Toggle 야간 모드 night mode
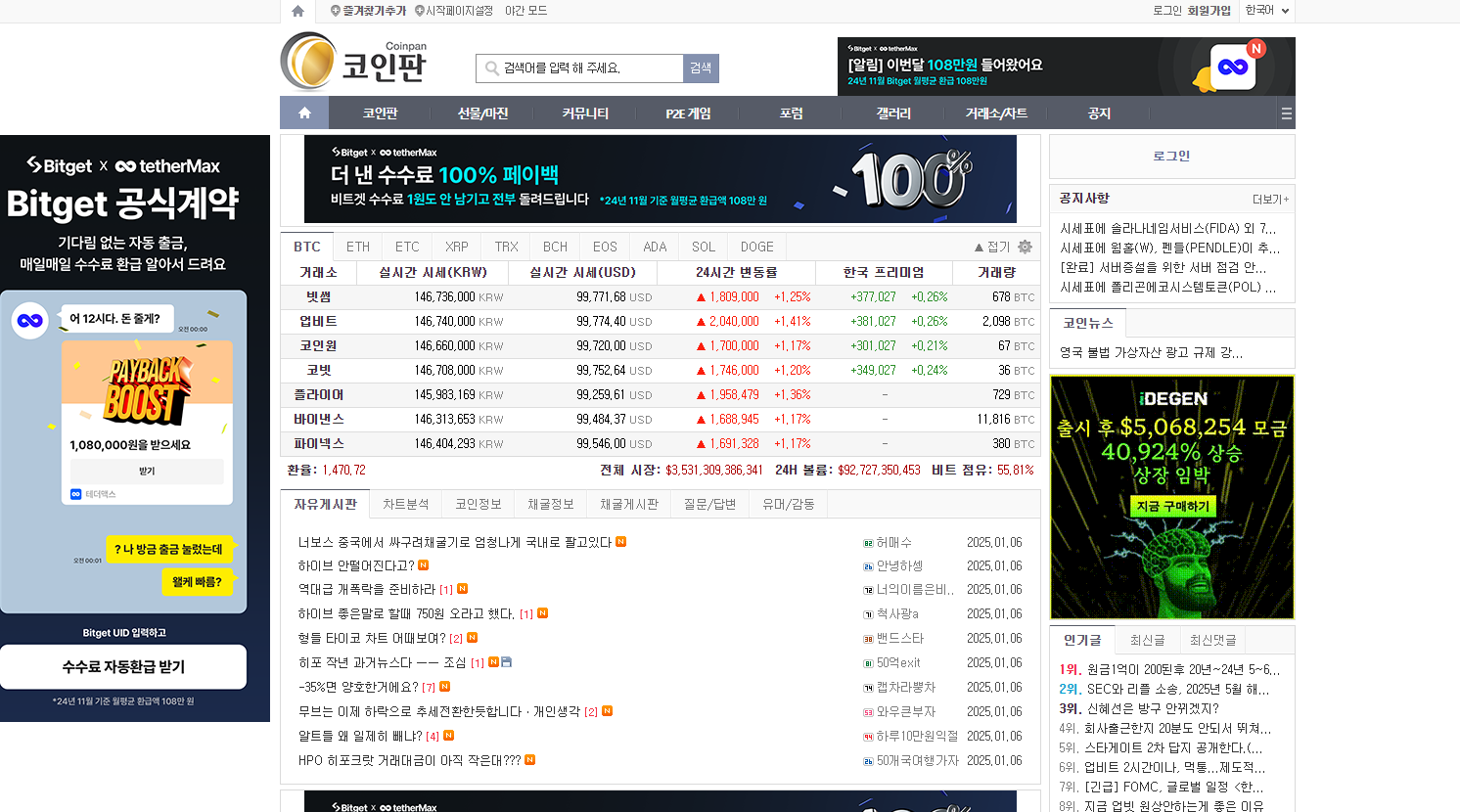This screenshot has height=812, width=1460. 525,11
